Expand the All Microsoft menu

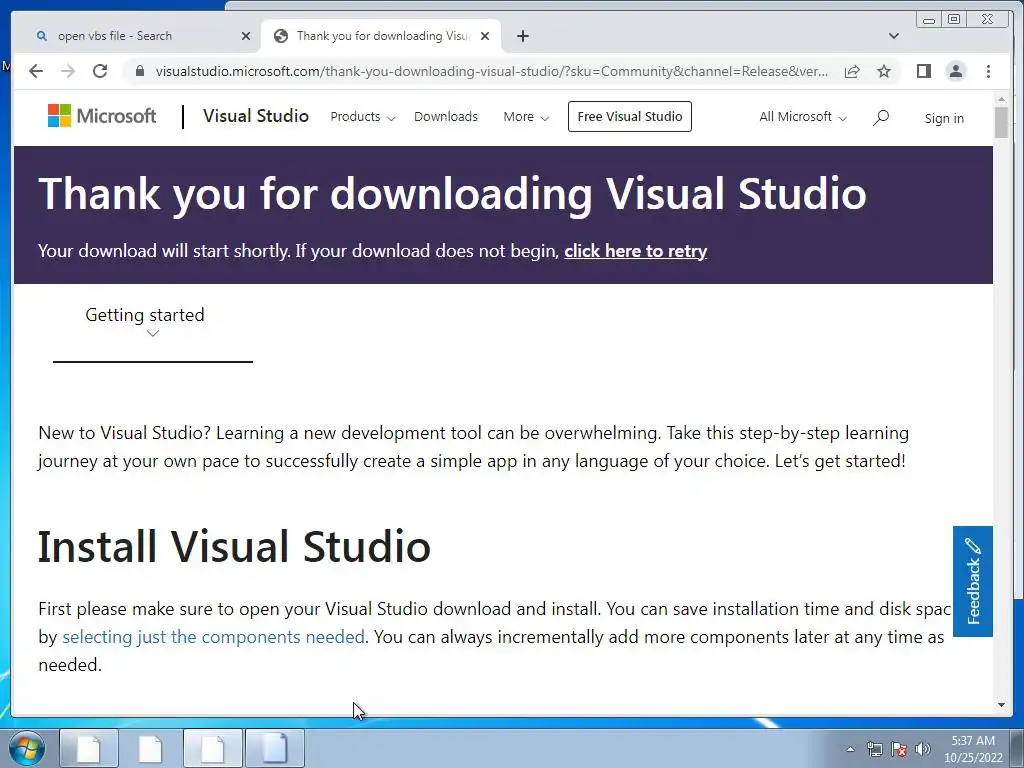coord(803,117)
